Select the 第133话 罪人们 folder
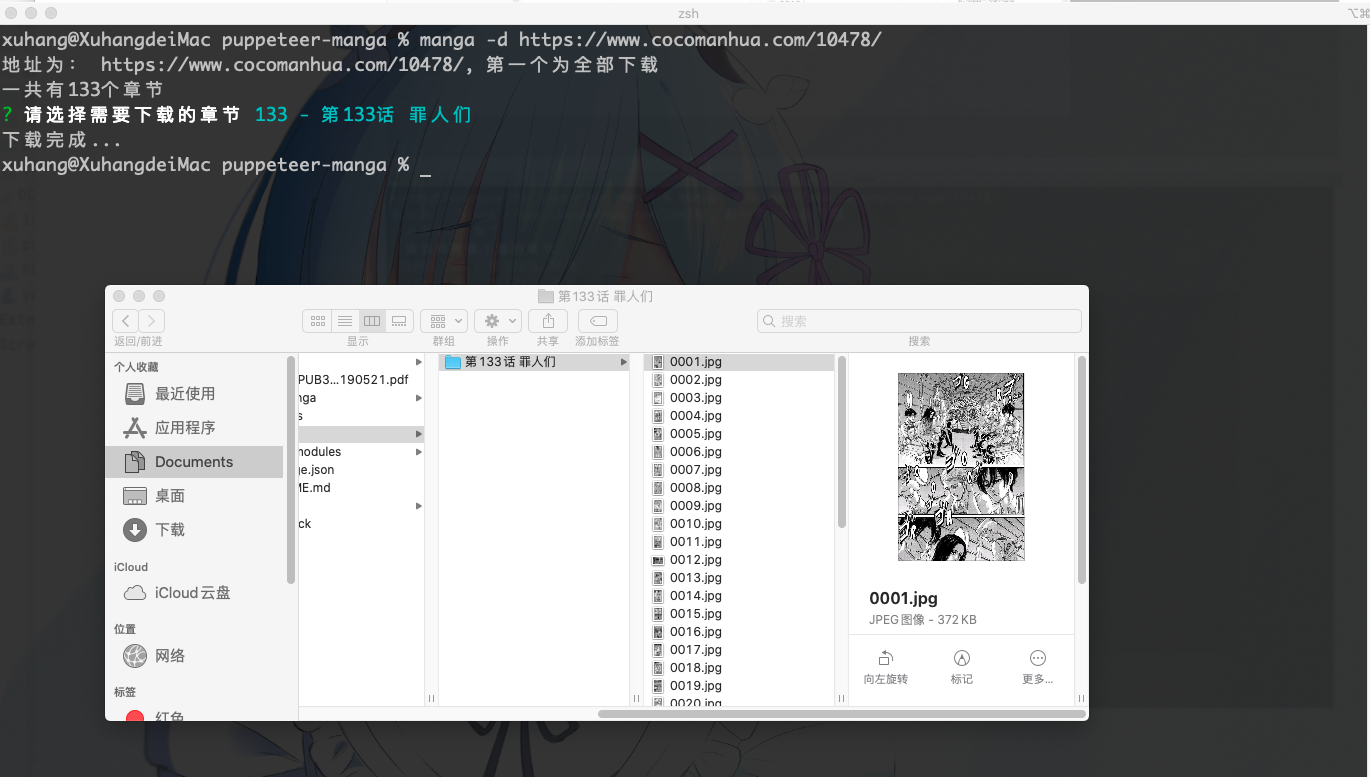This screenshot has height=777, width=1370. coord(534,362)
